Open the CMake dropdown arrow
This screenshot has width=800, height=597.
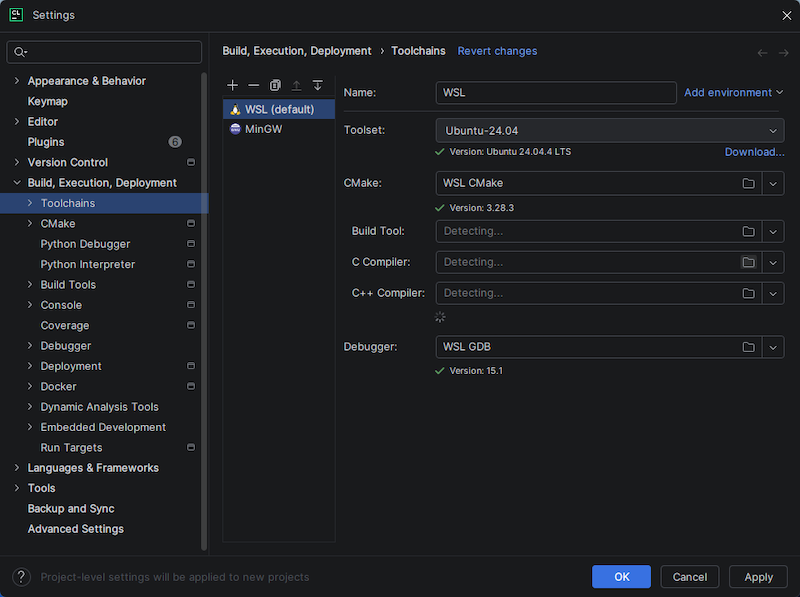pyautogui.click(x=773, y=183)
